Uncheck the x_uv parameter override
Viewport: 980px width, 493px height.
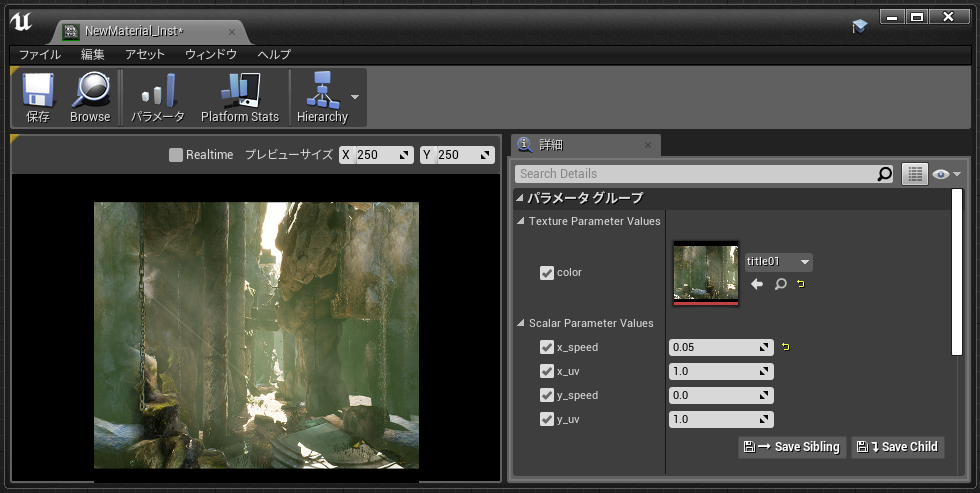pyautogui.click(x=547, y=371)
